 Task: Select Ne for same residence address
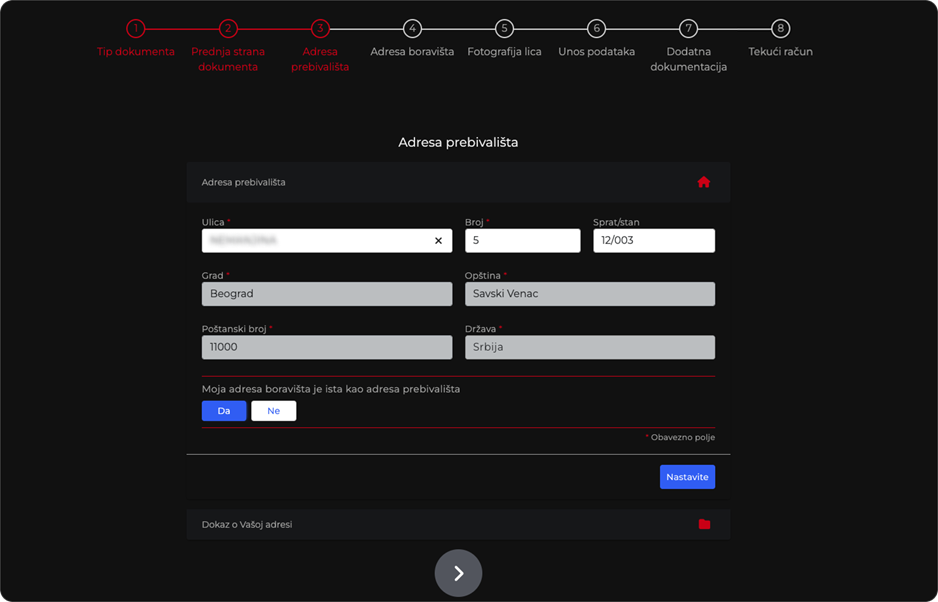pos(273,411)
